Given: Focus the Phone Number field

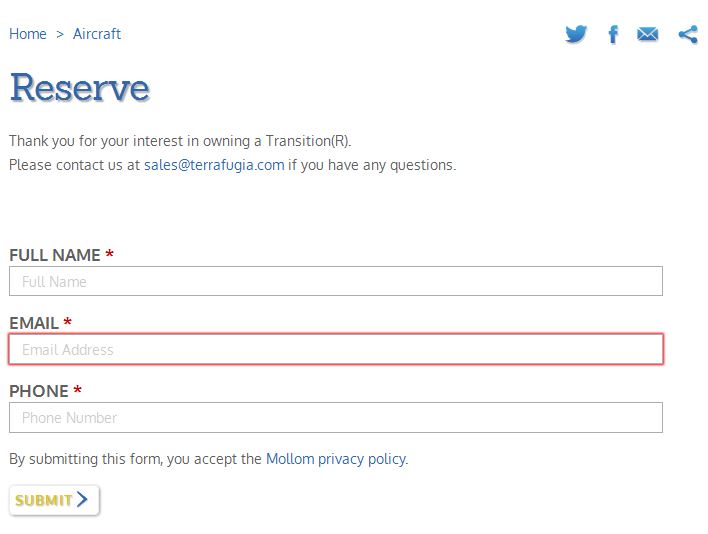Looking at the screenshot, I should coord(336,418).
